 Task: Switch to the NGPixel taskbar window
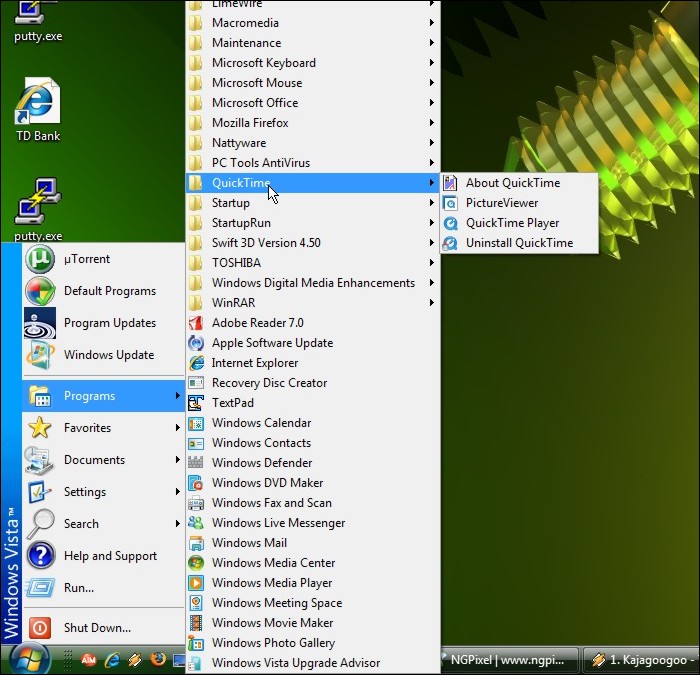pyautogui.click(x=510, y=660)
